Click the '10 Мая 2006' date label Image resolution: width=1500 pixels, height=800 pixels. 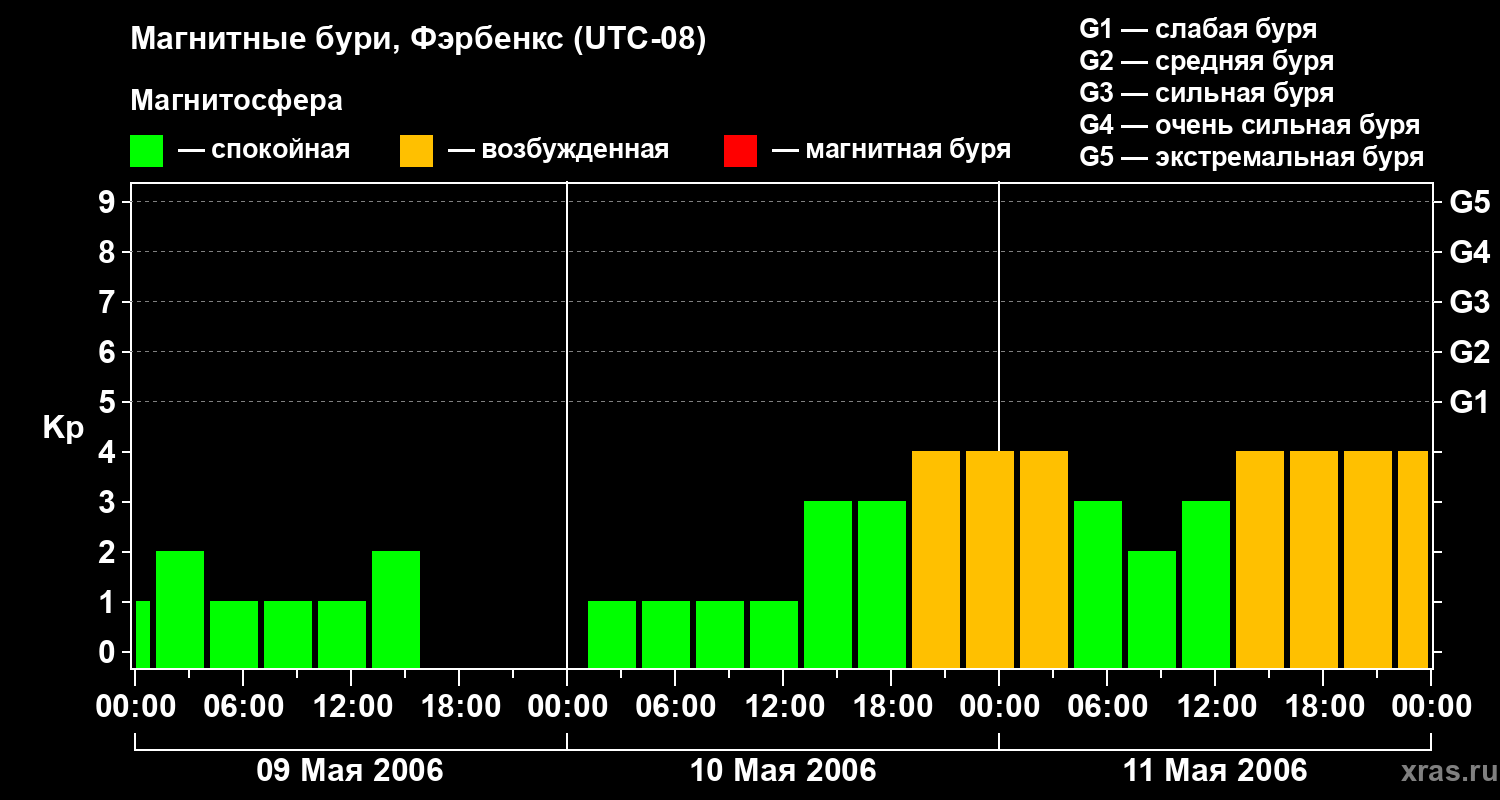(x=783, y=771)
